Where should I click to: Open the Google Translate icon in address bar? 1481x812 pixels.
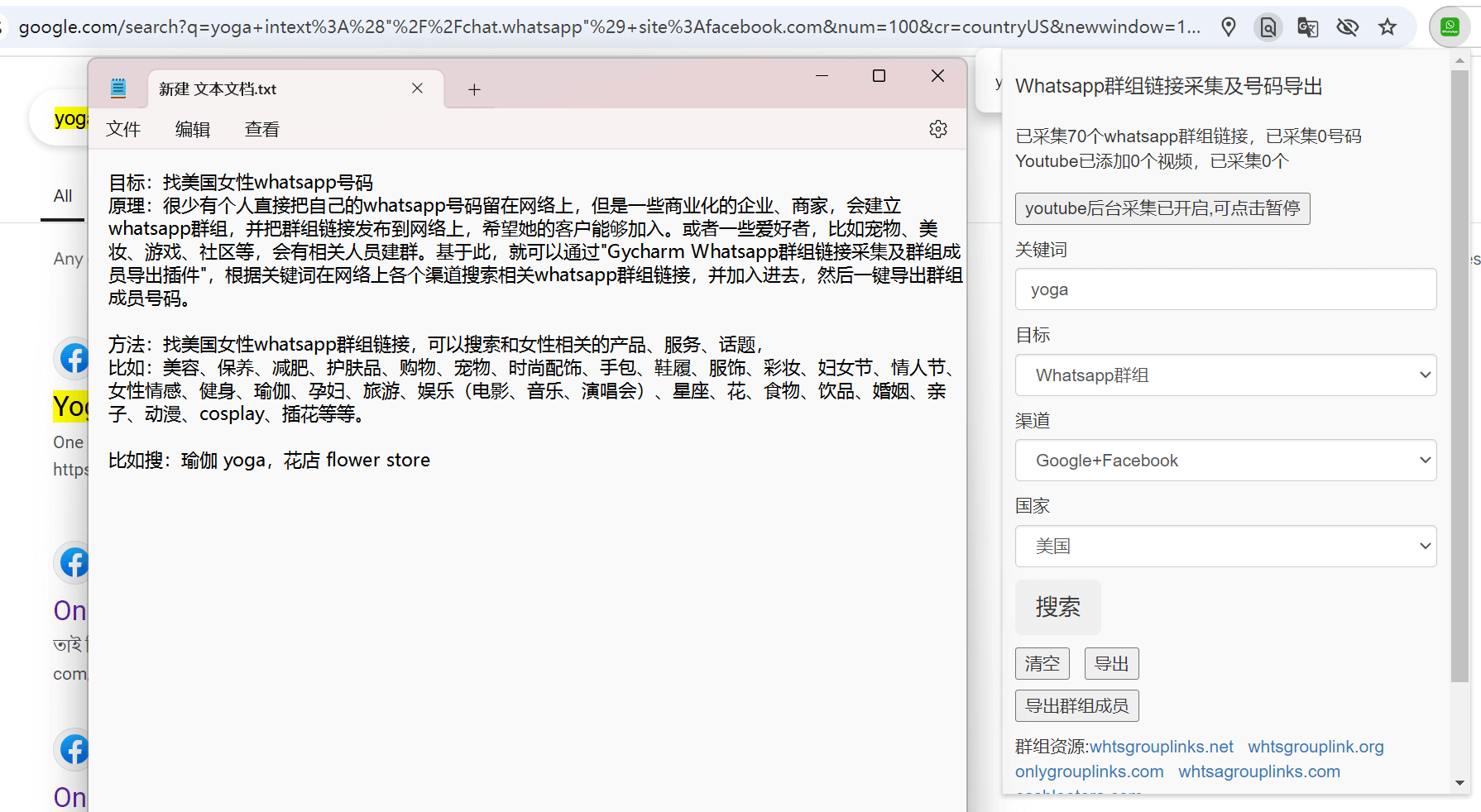(1307, 27)
